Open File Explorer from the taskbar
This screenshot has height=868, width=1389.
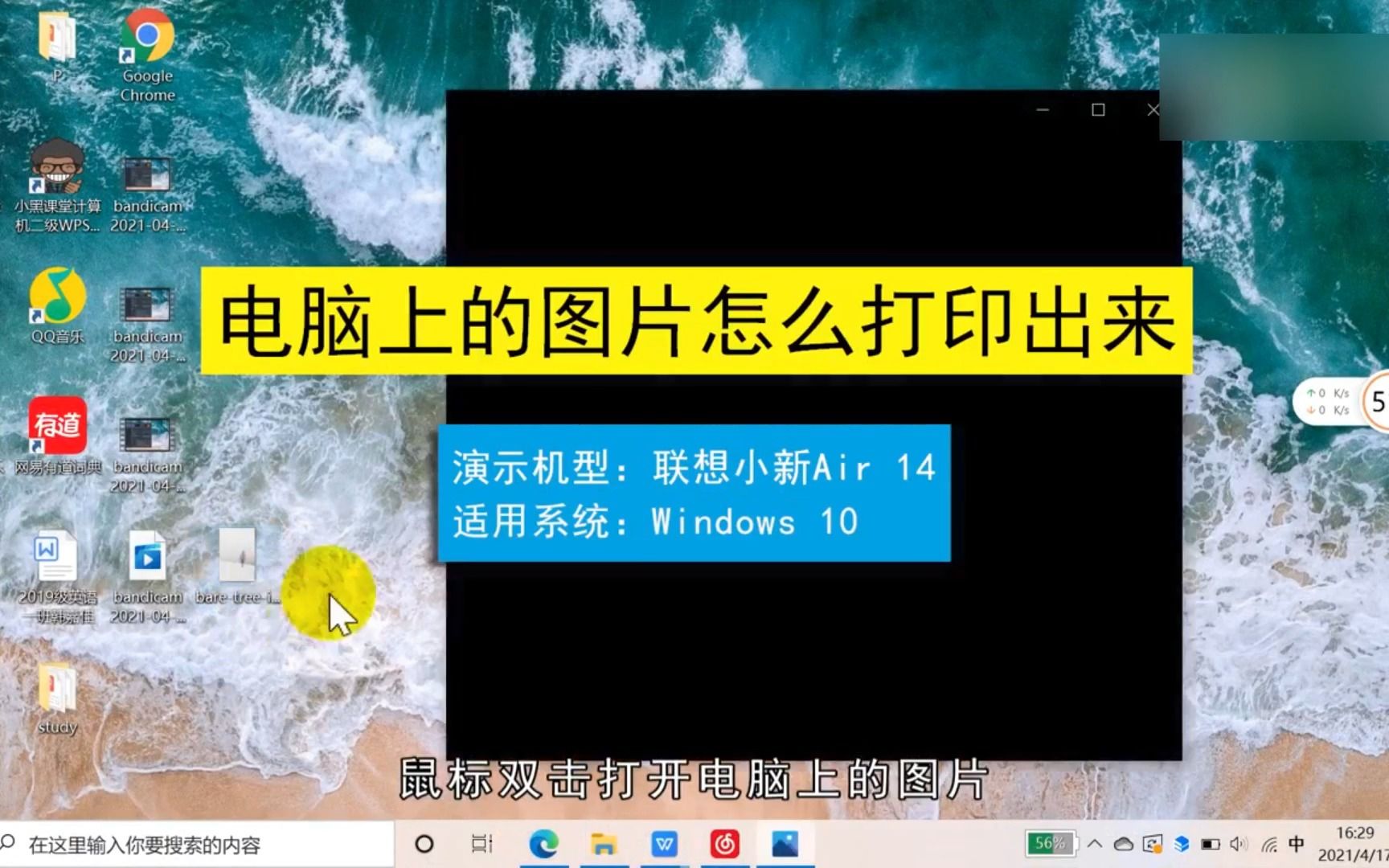click(605, 844)
